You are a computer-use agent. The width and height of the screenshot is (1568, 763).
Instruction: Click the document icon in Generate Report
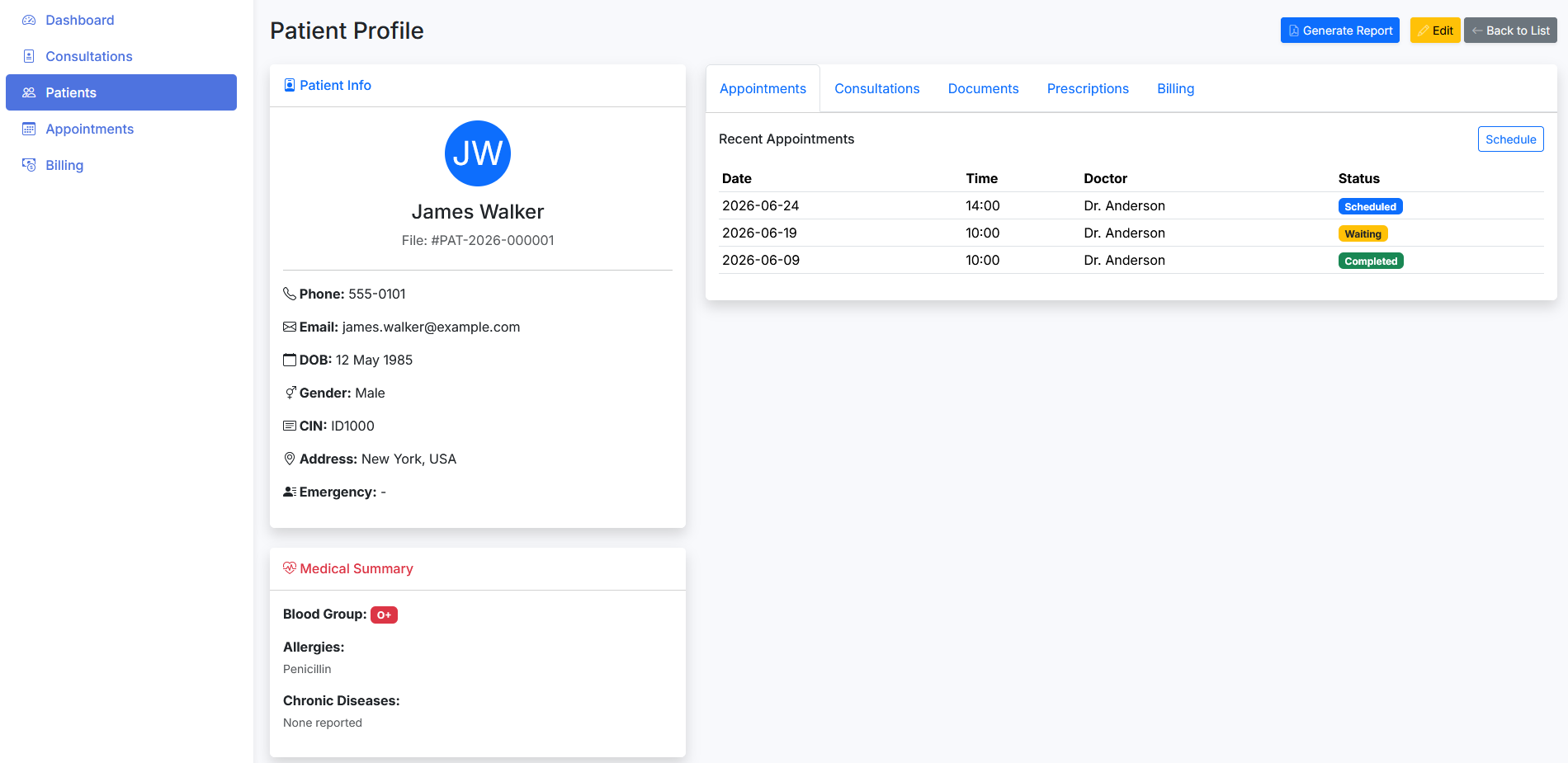point(1293,31)
